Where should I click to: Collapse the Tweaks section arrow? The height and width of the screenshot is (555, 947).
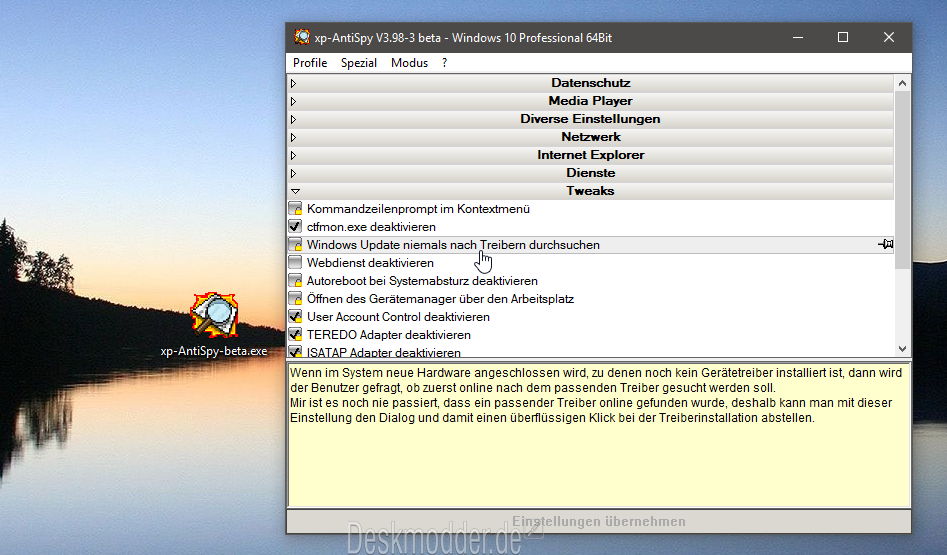pos(295,191)
